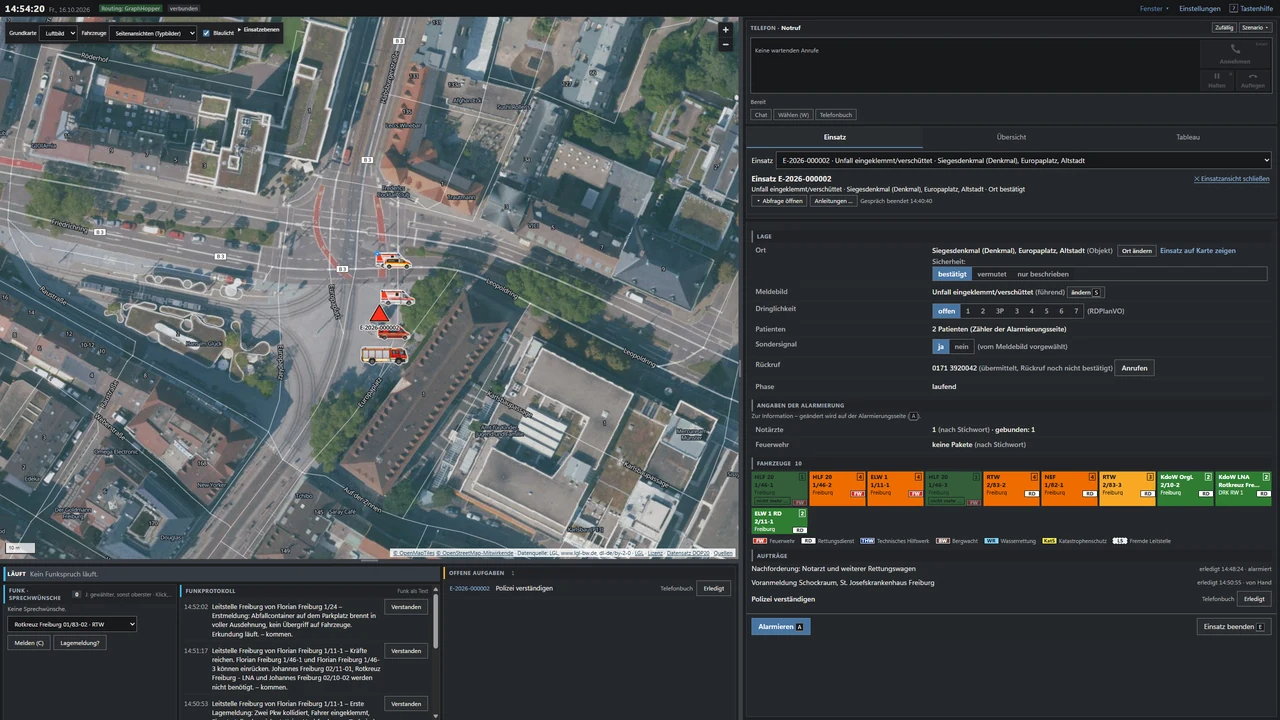Select vehicle card NEF 1/82-1

point(1070,489)
